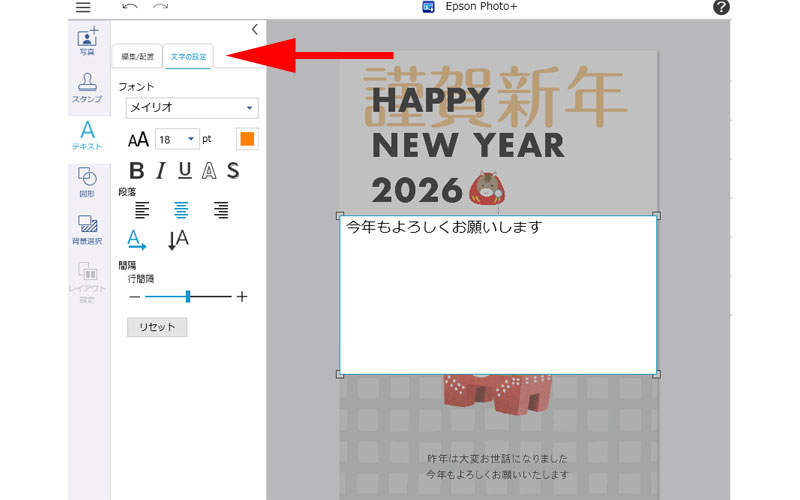This screenshot has height=500, width=800.
Task: Open the help question mark
Action: (x=721, y=7)
